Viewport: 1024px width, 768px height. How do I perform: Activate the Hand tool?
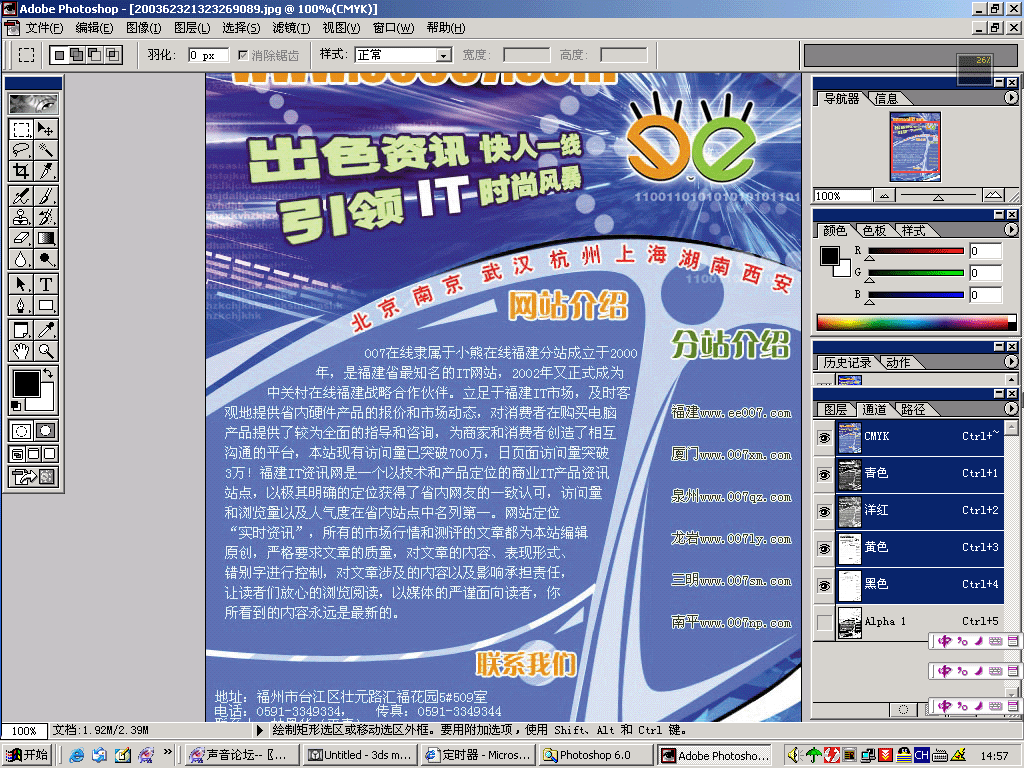[22, 351]
